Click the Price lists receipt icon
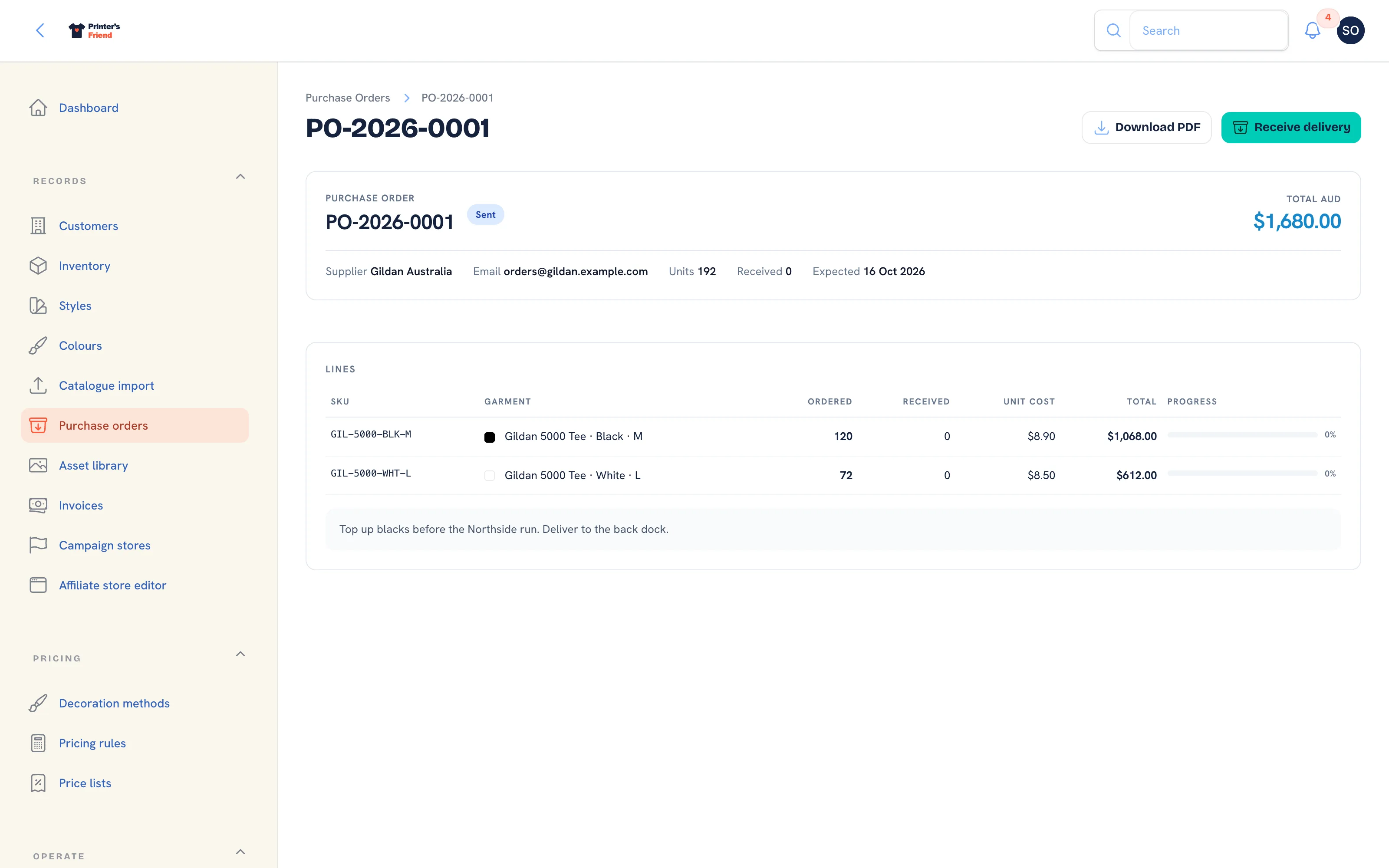This screenshot has width=1389, height=868. [38, 783]
